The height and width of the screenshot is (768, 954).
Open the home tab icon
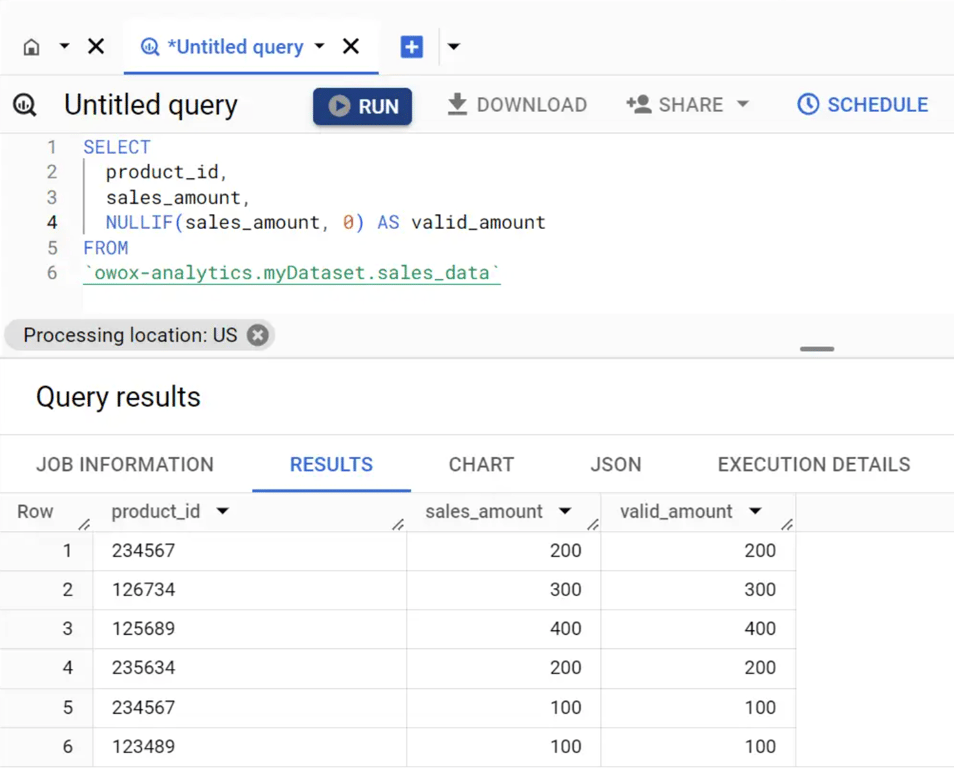tap(32, 47)
